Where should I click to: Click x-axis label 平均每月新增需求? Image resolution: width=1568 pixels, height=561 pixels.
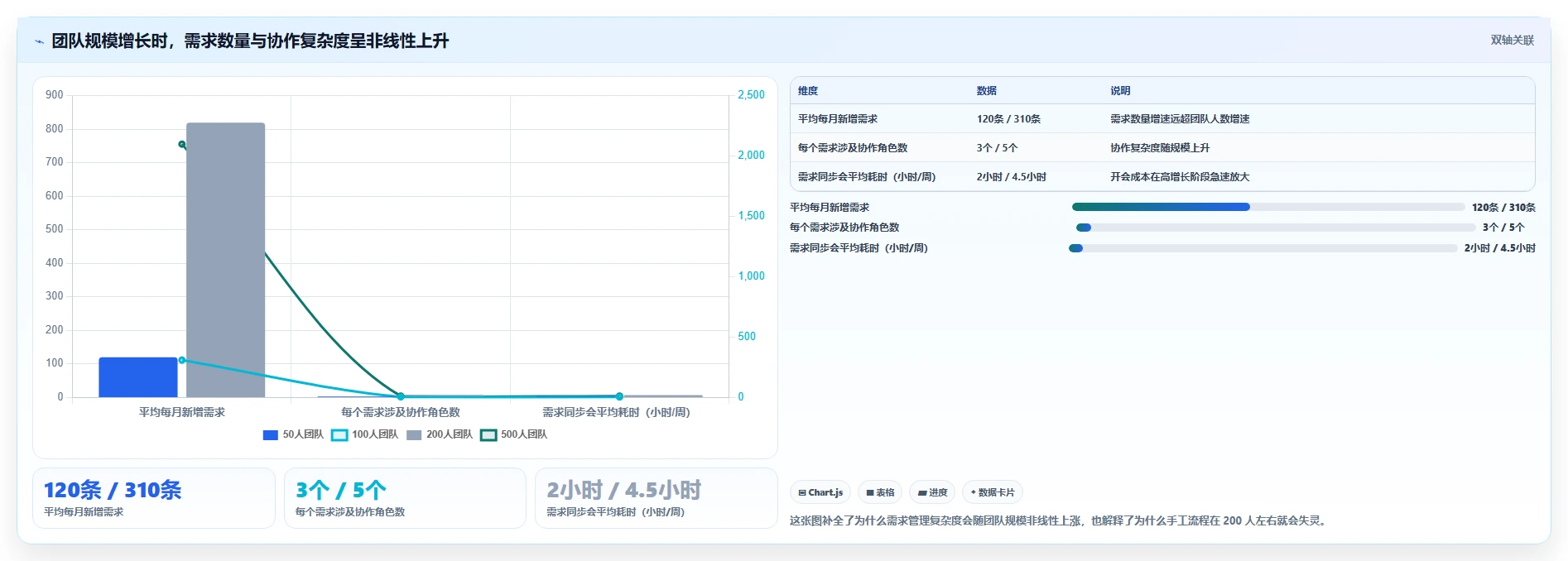(182, 412)
